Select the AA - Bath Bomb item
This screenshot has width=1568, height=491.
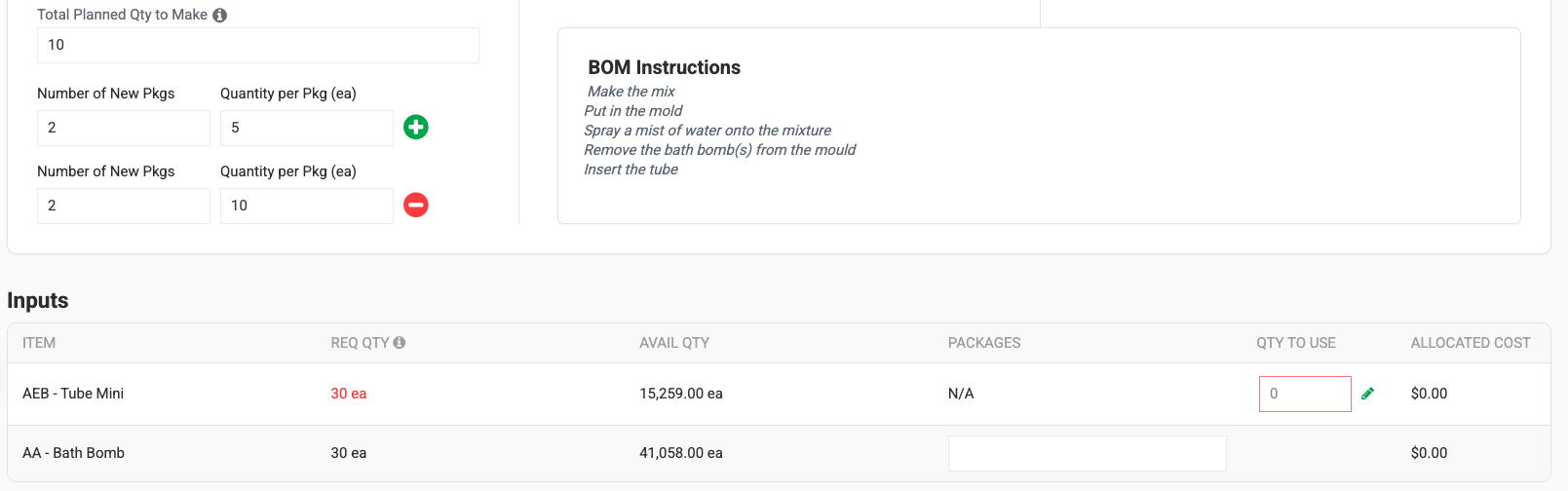click(73, 453)
